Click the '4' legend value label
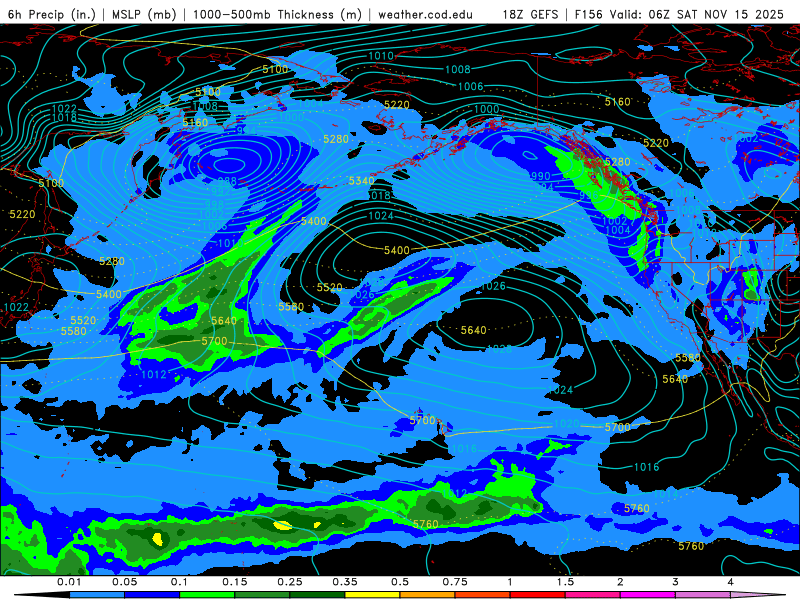 [731, 582]
